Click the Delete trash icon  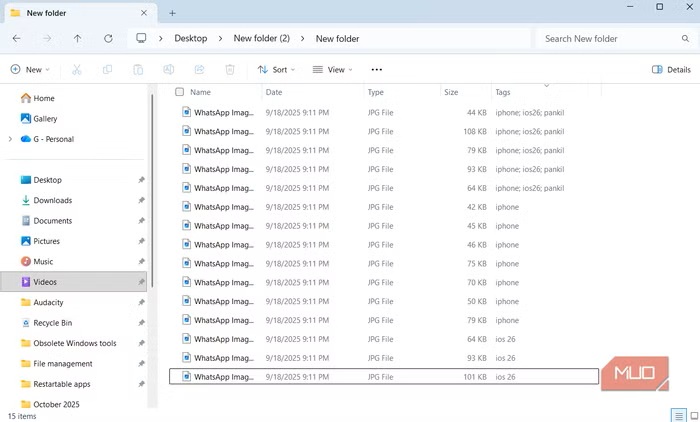click(230, 70)
